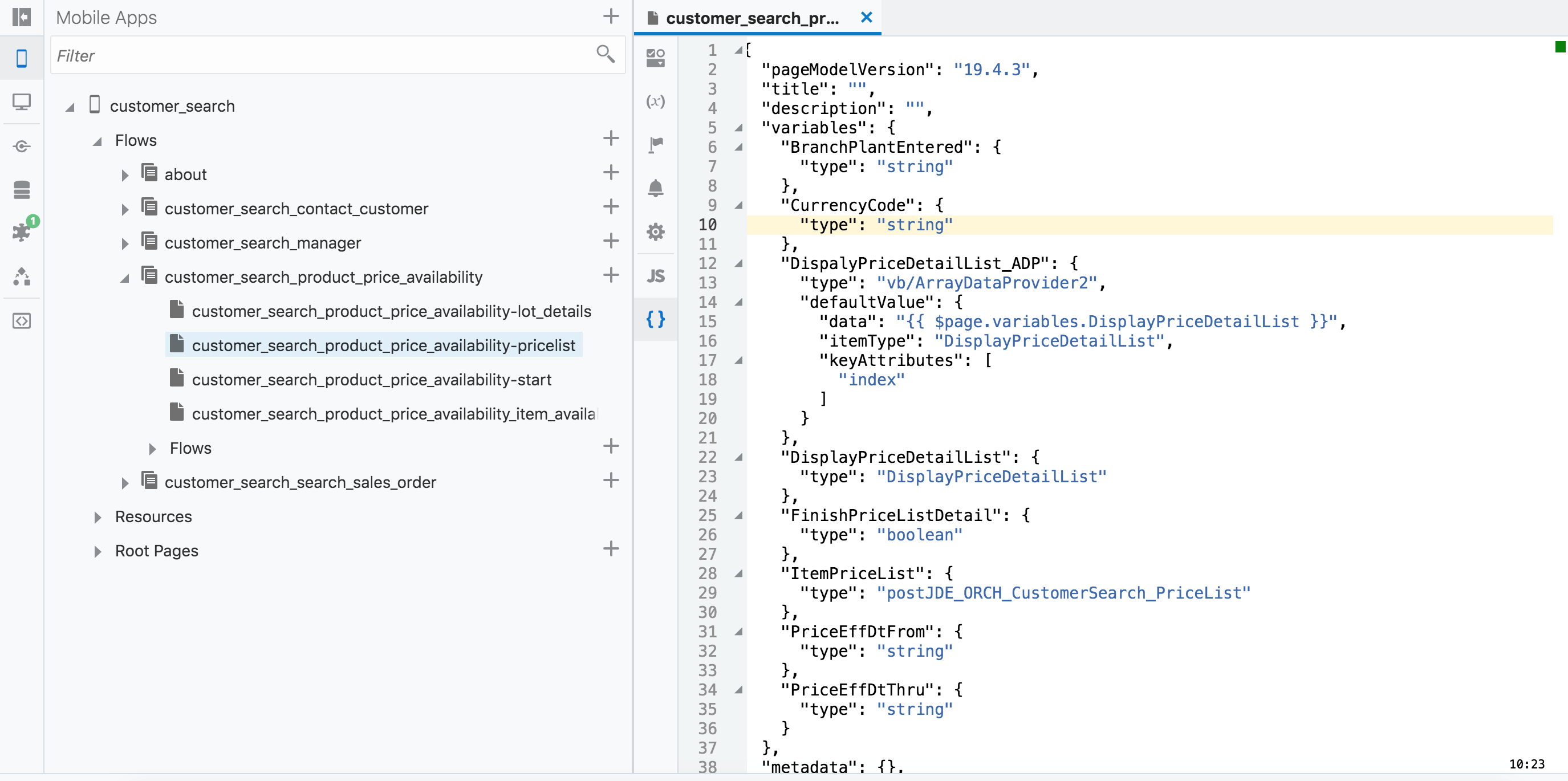
Task: Open page Settings gear view
Action: (x=656, y=232)
